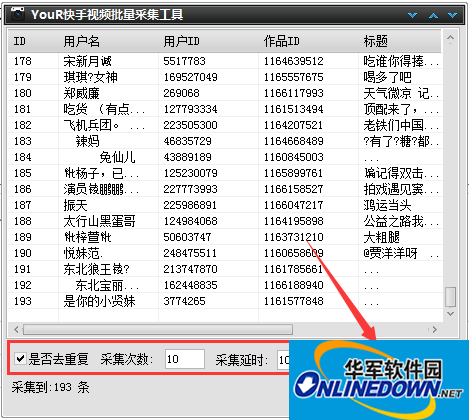The width and height of the screenshot is (469, 420).
Task: Click 采集到:193 条 status text
Action: coord(50,387)
